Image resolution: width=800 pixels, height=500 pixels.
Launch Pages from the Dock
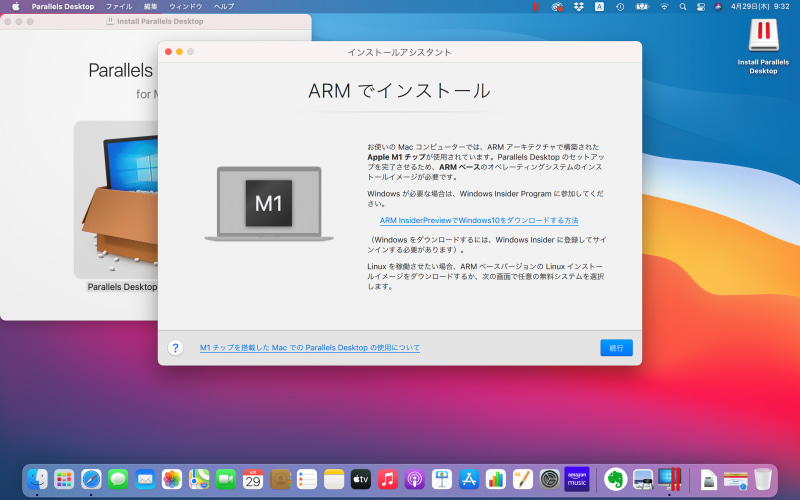(523, 479)
